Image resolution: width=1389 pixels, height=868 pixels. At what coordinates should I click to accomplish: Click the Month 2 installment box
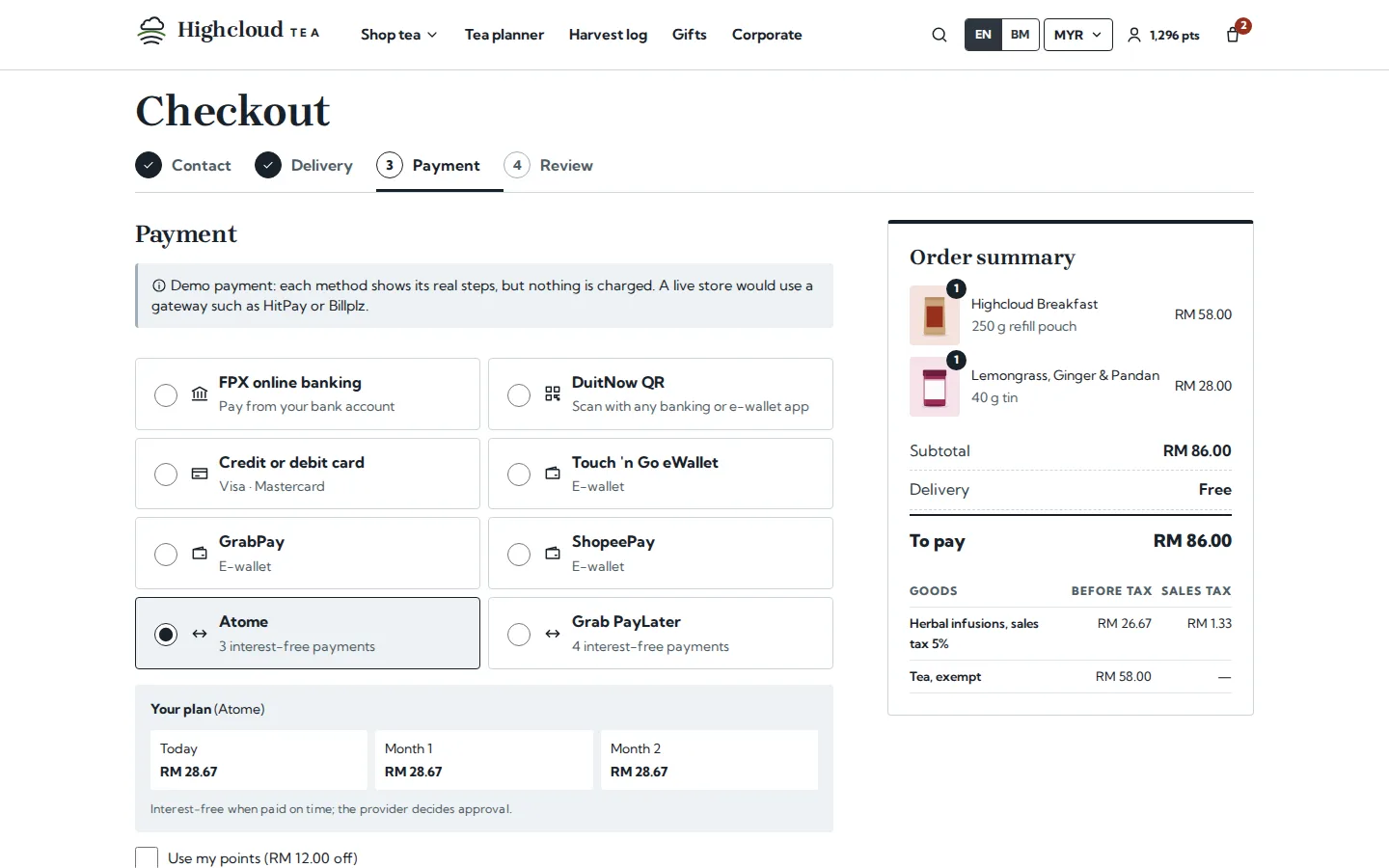click(709, 760)
